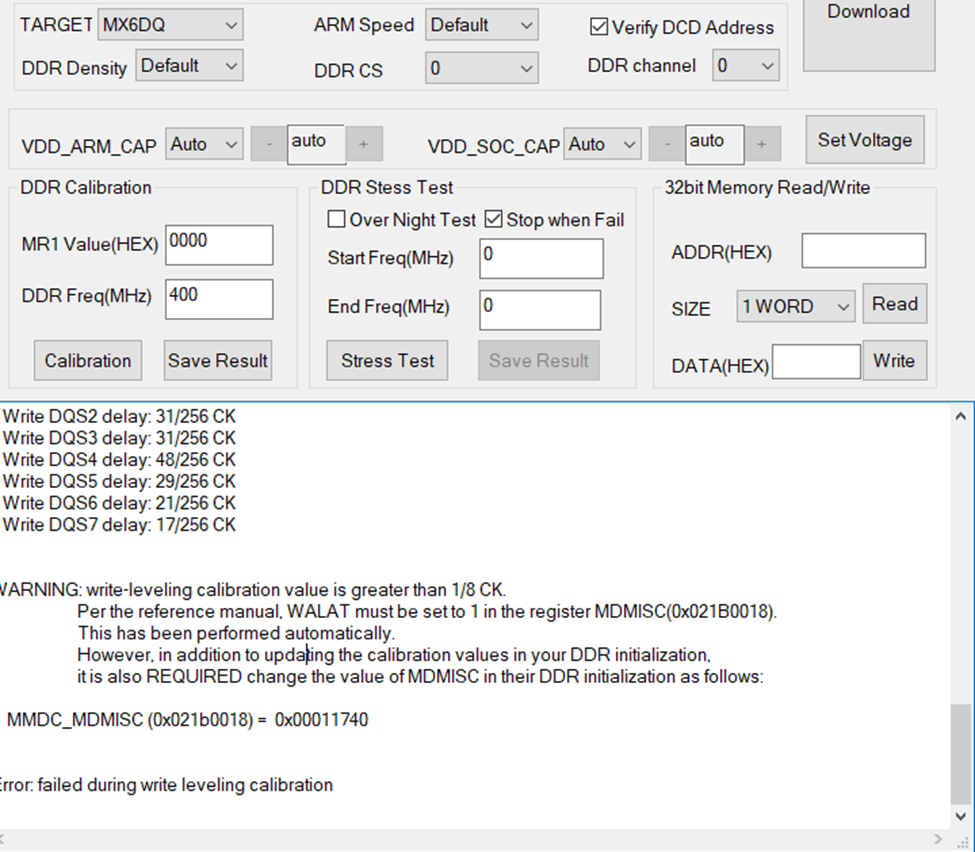Click the ADDR(HEX) input field

point(862,250)
